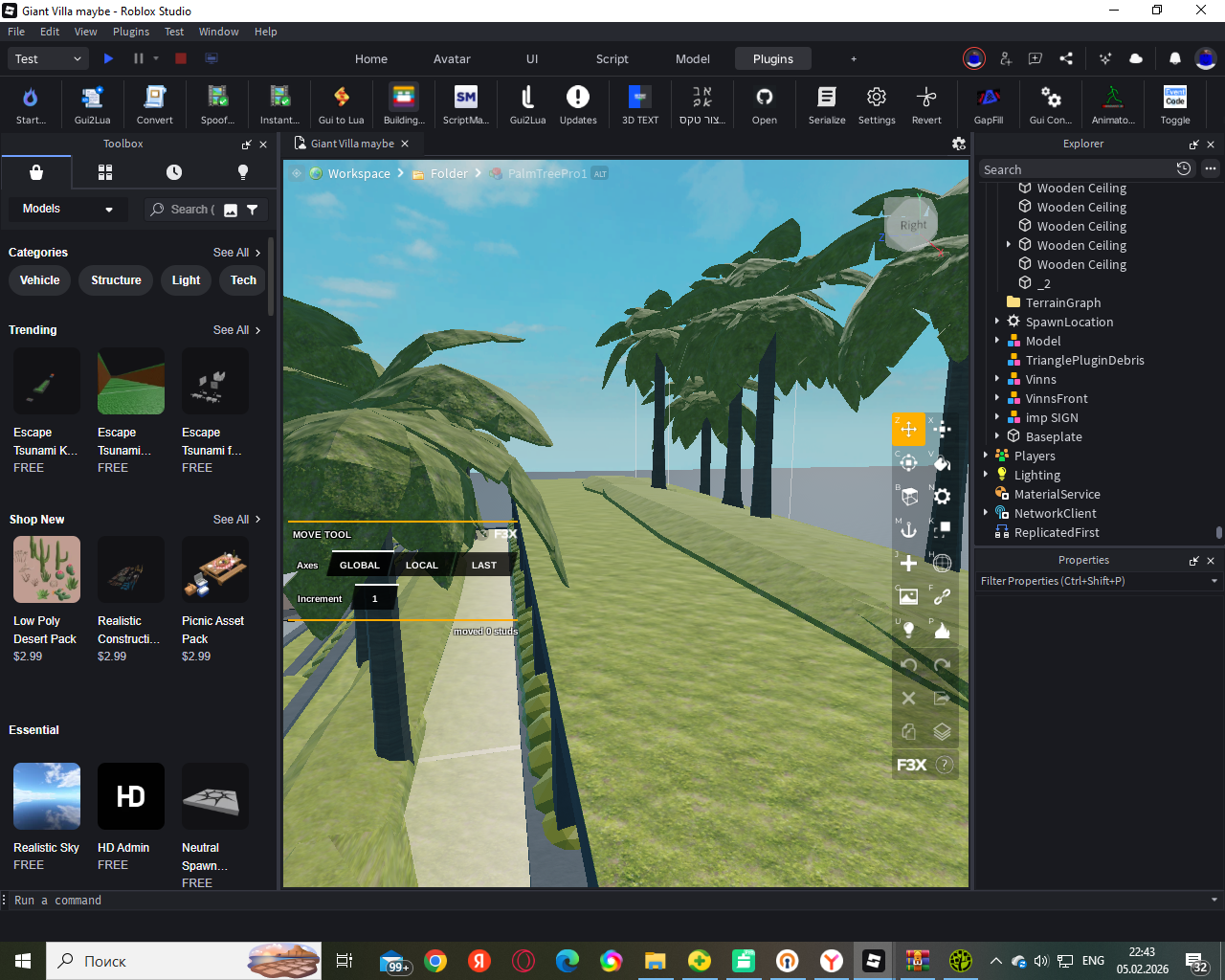Click the F3X new part plus tool
Viewport: 1225px width, 980px height.
coord(908,563)
